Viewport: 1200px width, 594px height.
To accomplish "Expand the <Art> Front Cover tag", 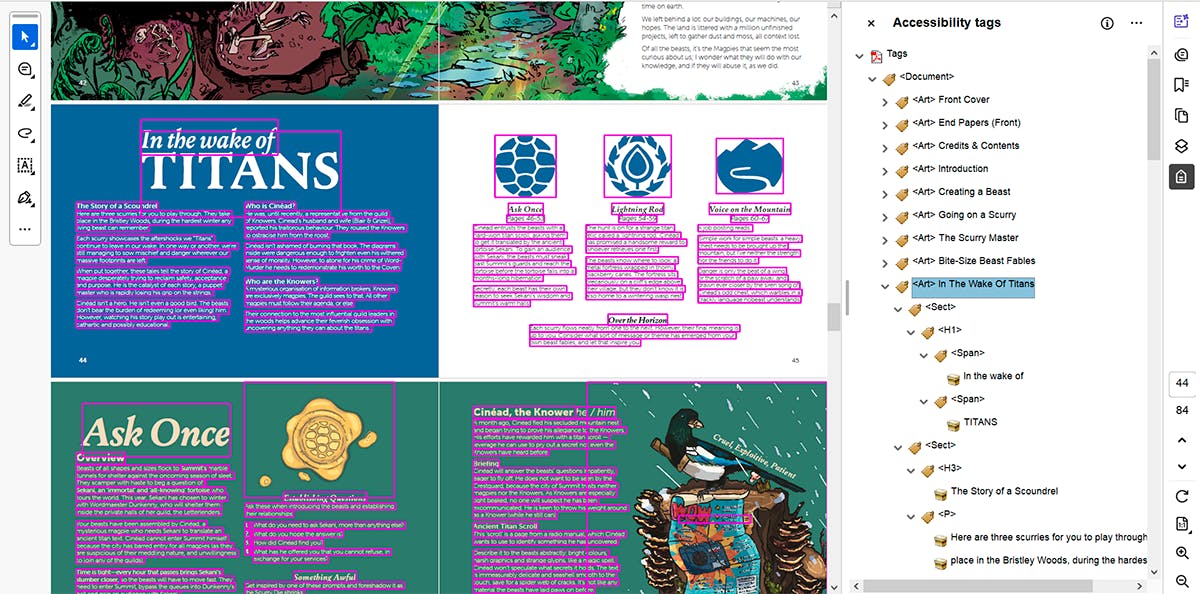I will tap(884, 101).
